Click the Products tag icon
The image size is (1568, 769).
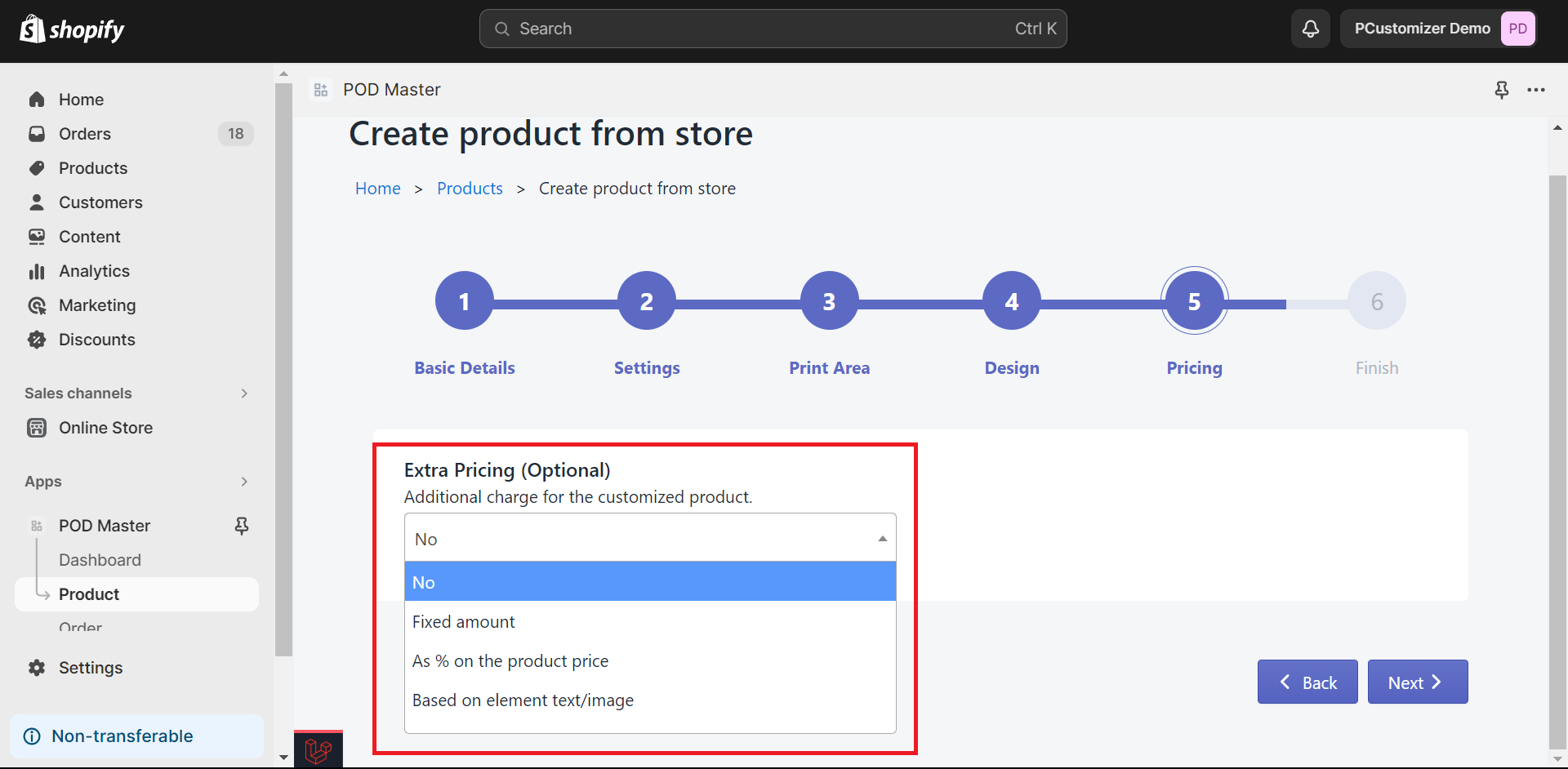[x=37, y=168]
